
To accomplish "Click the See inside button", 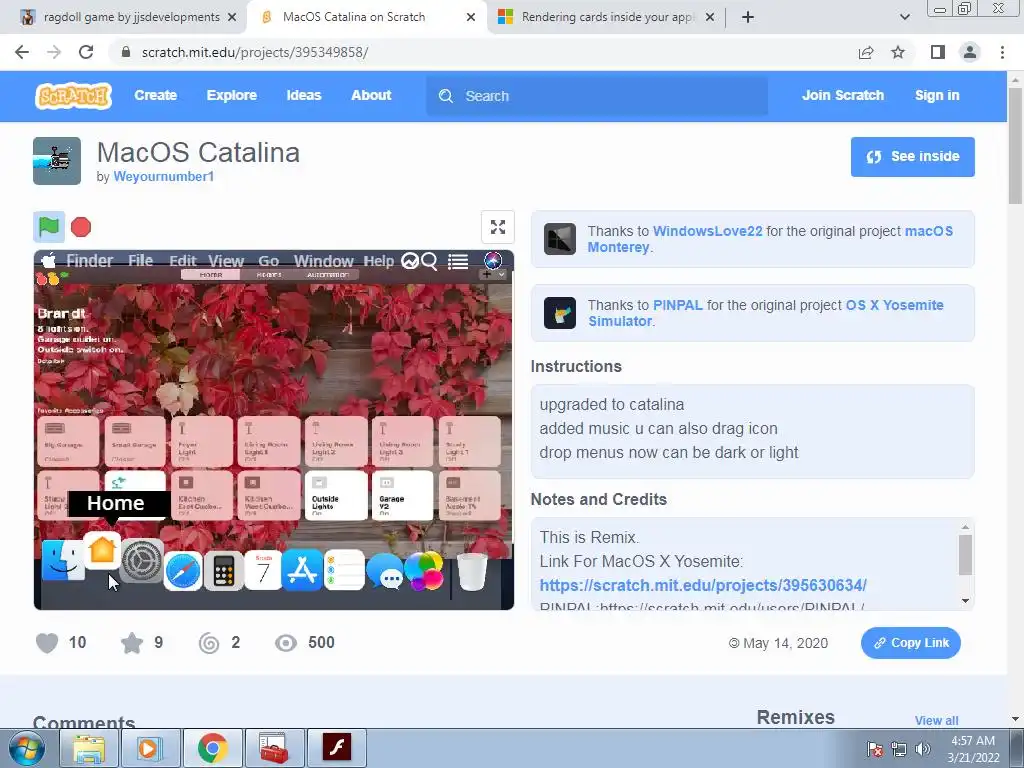I will pos(912,157).
